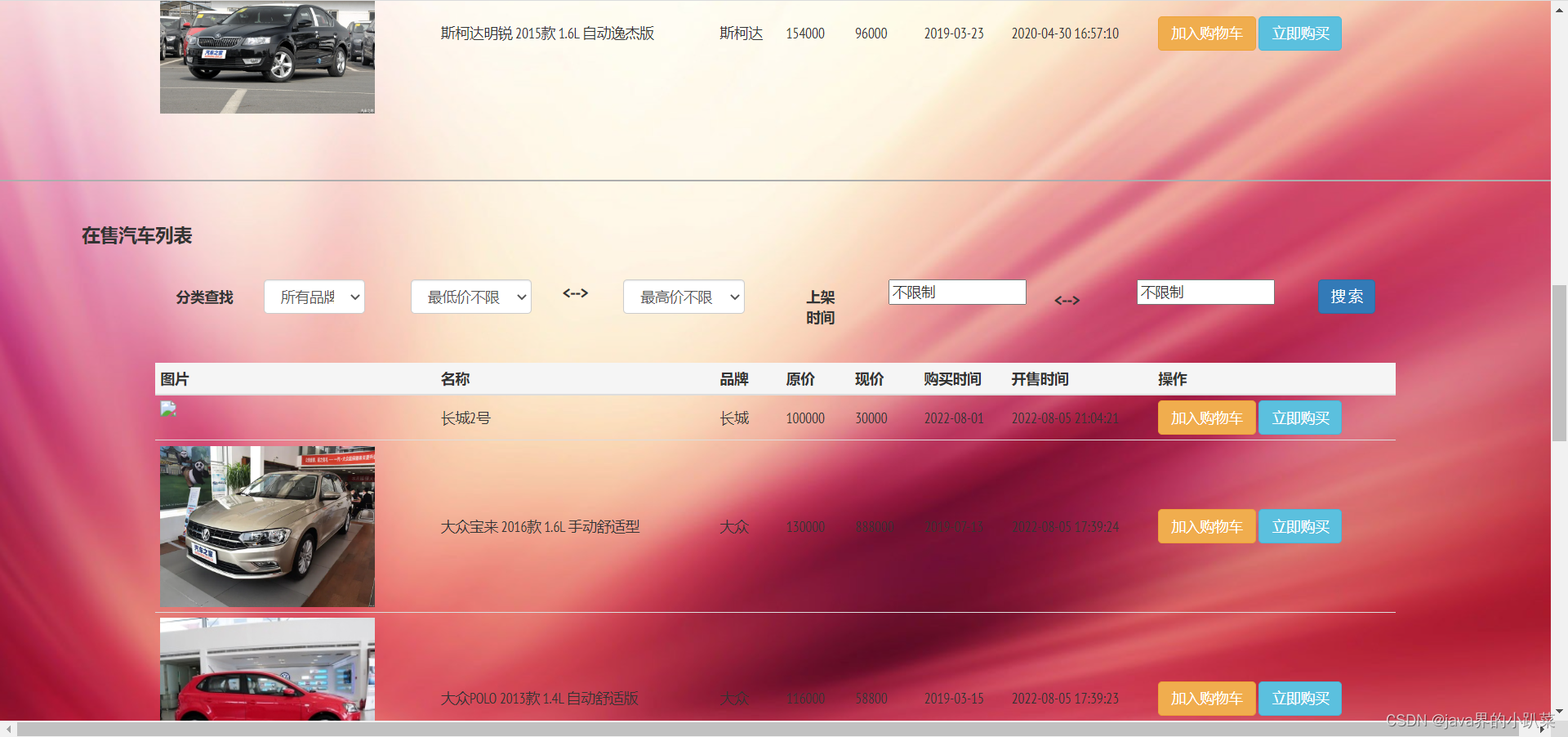Image resolution: width=1568 pixels, height=737 pixels.
Task: Select the 2022-08-01 purchase date
Action: tap(954, 418)
